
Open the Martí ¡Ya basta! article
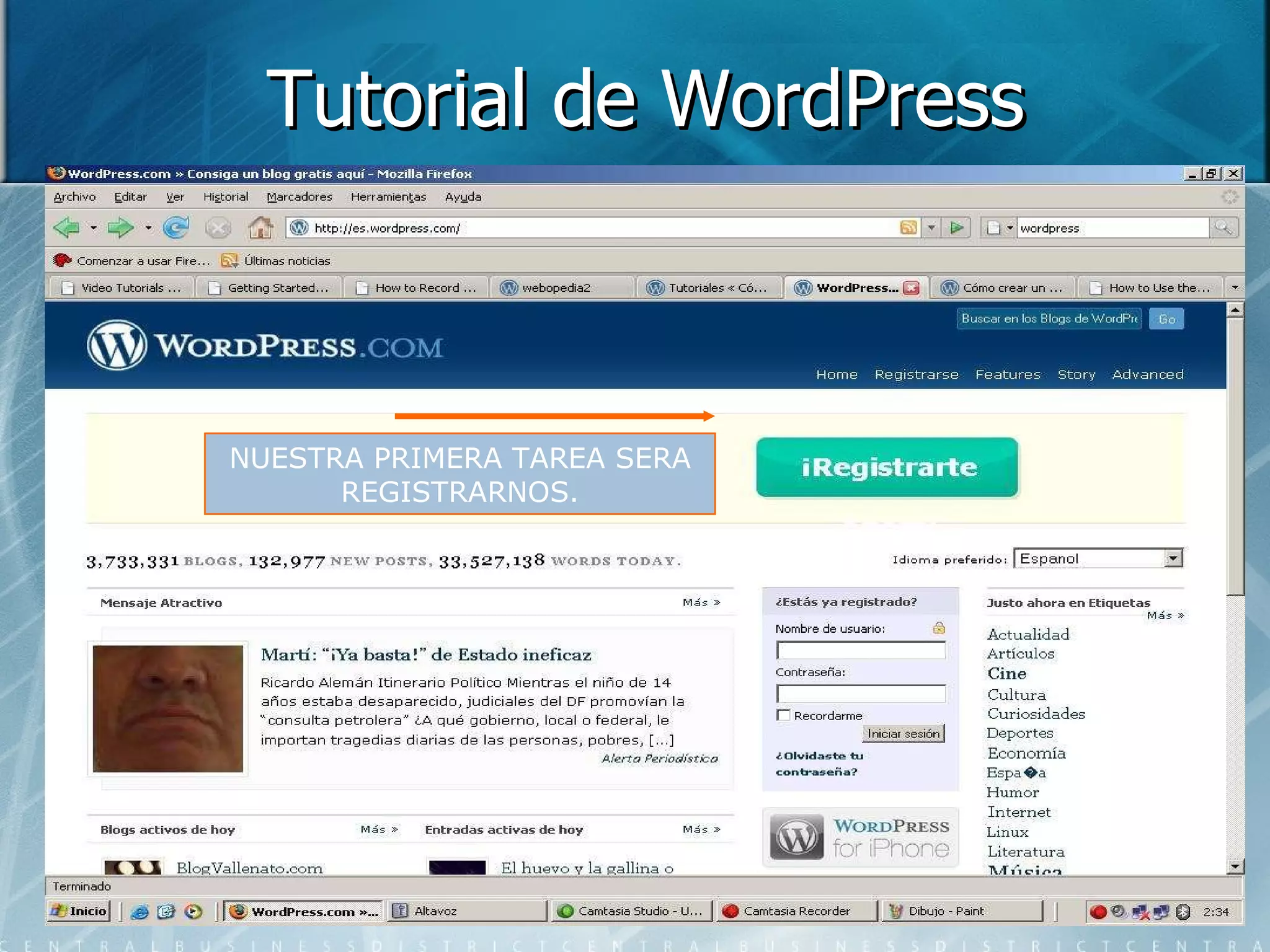pyautogui.click(x=426, y=654)
